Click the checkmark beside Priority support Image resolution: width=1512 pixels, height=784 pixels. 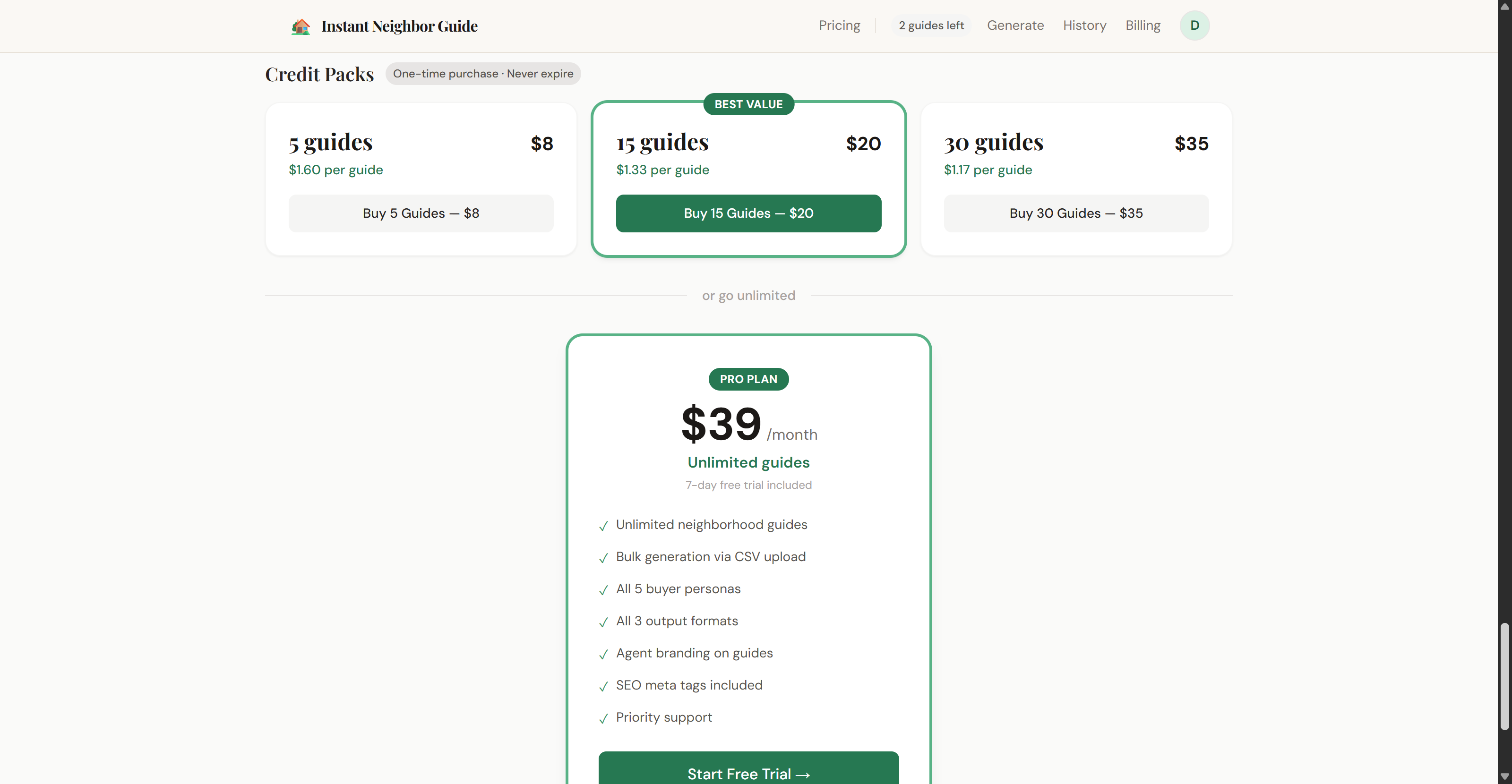604,719
